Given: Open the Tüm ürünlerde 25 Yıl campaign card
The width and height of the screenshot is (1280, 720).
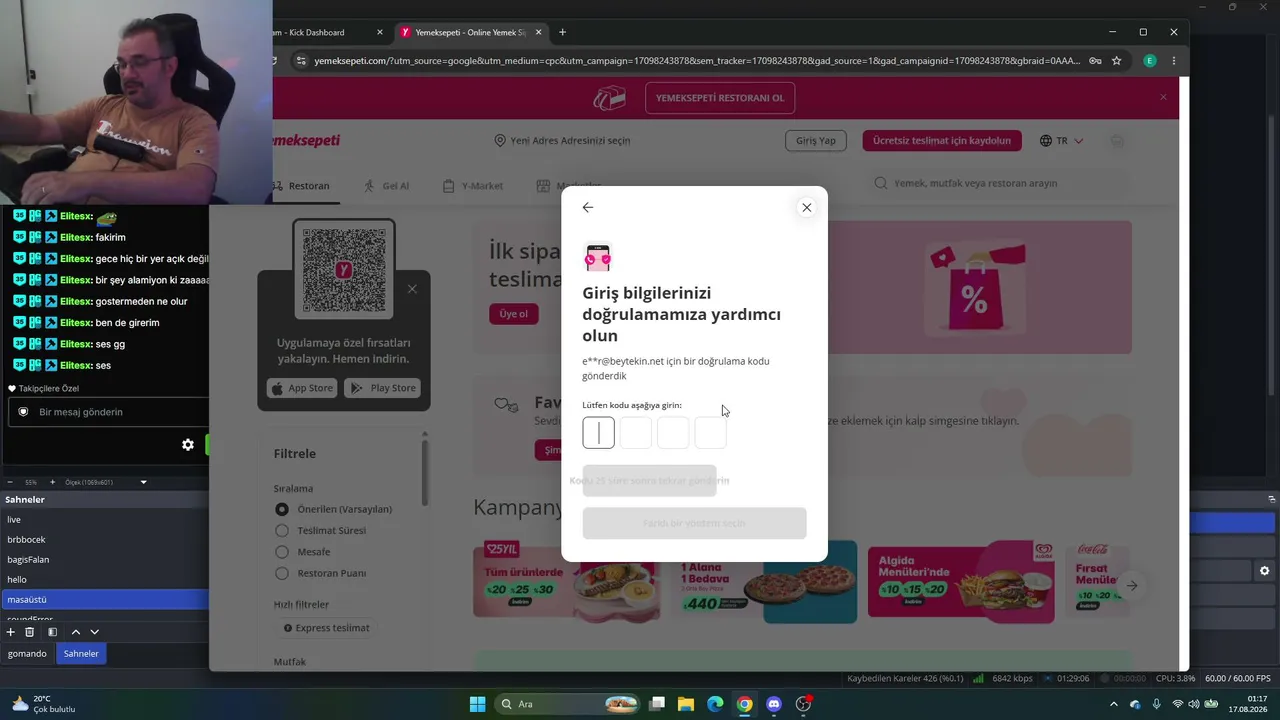Looking at the screenshot, I should [566, 581].
